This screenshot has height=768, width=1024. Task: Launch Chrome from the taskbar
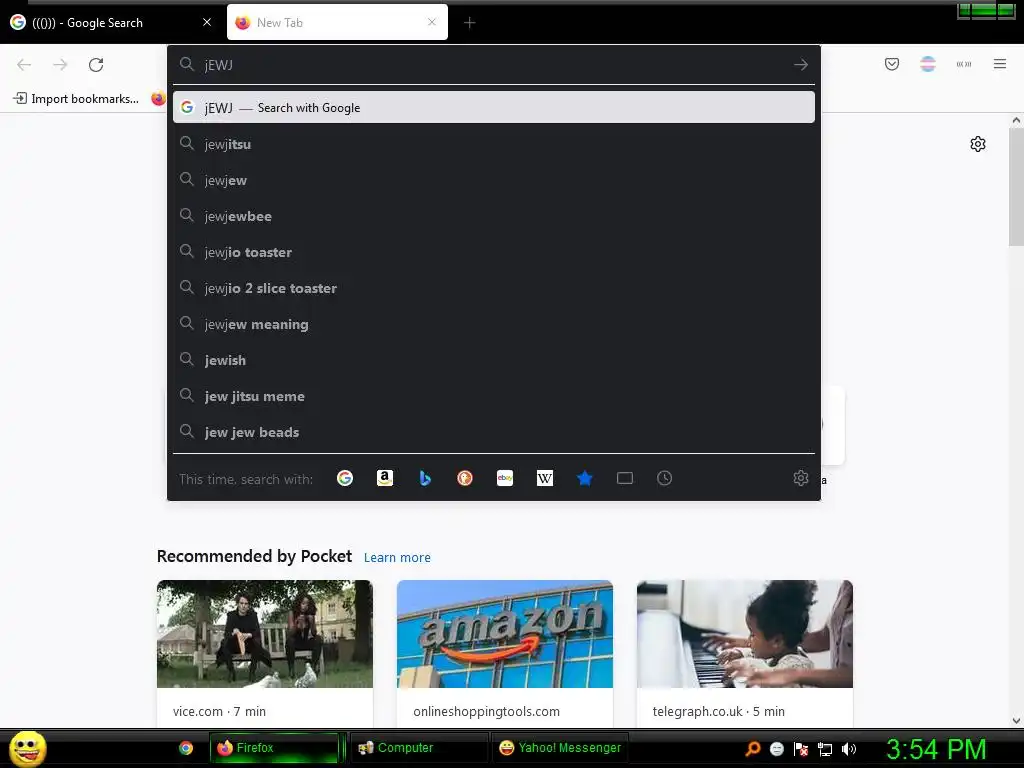(x=186, y=748)
